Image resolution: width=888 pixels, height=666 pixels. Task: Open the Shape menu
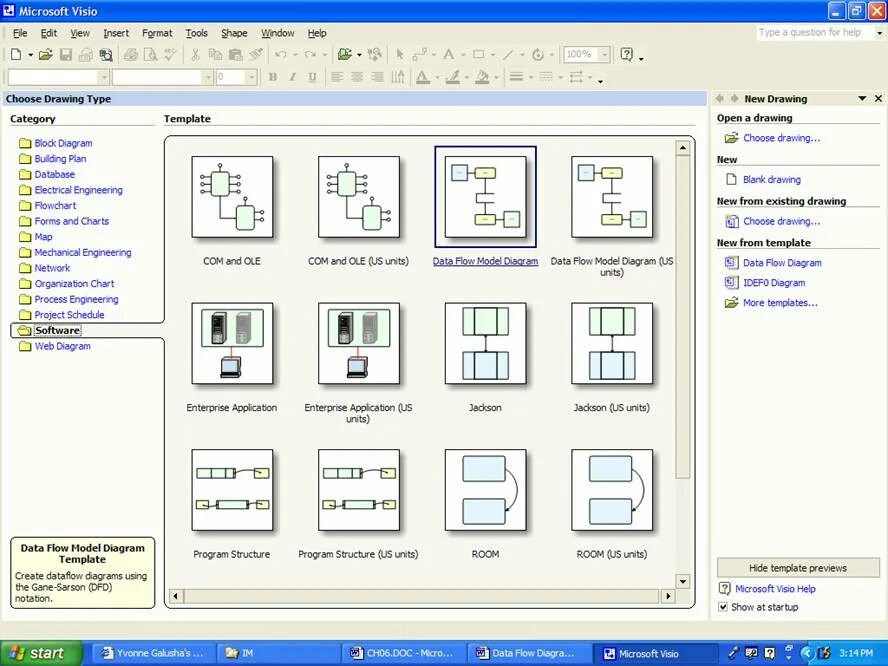point(234,33)
